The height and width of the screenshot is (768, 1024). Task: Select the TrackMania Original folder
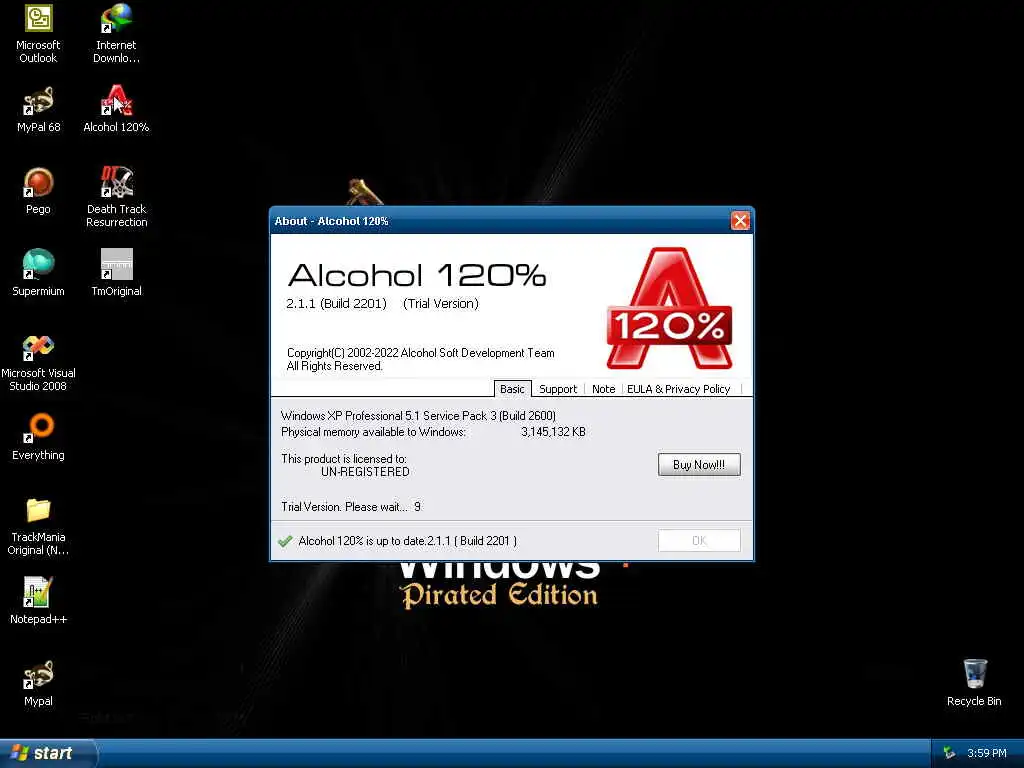(x=38, y=526)
